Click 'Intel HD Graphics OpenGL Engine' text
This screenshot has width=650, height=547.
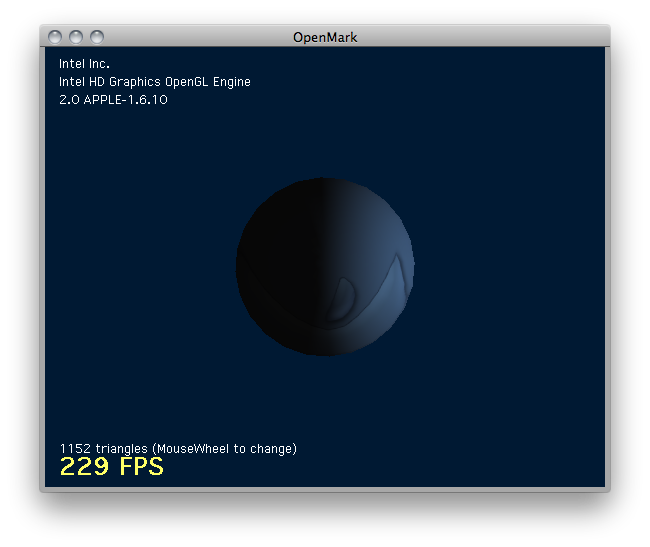(x=155, y=82)
